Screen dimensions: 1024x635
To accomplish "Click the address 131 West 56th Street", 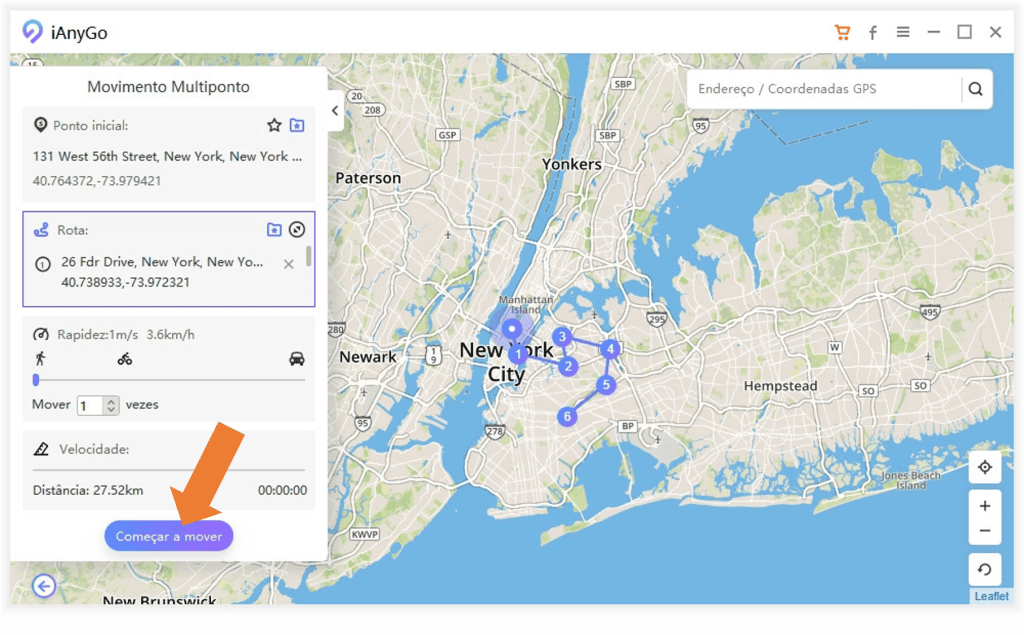I will pos(167,156).
